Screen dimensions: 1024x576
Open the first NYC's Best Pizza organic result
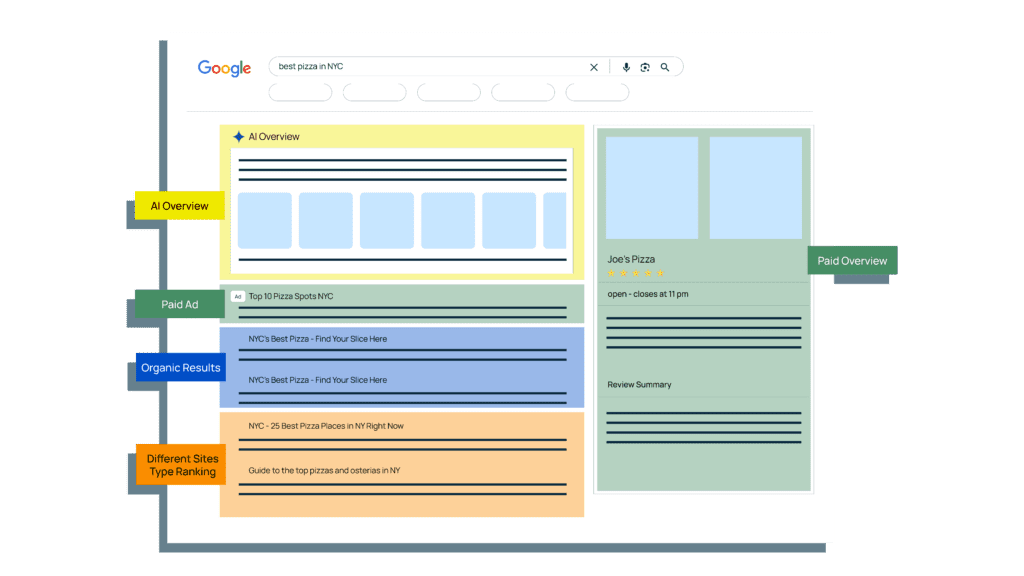317,339
